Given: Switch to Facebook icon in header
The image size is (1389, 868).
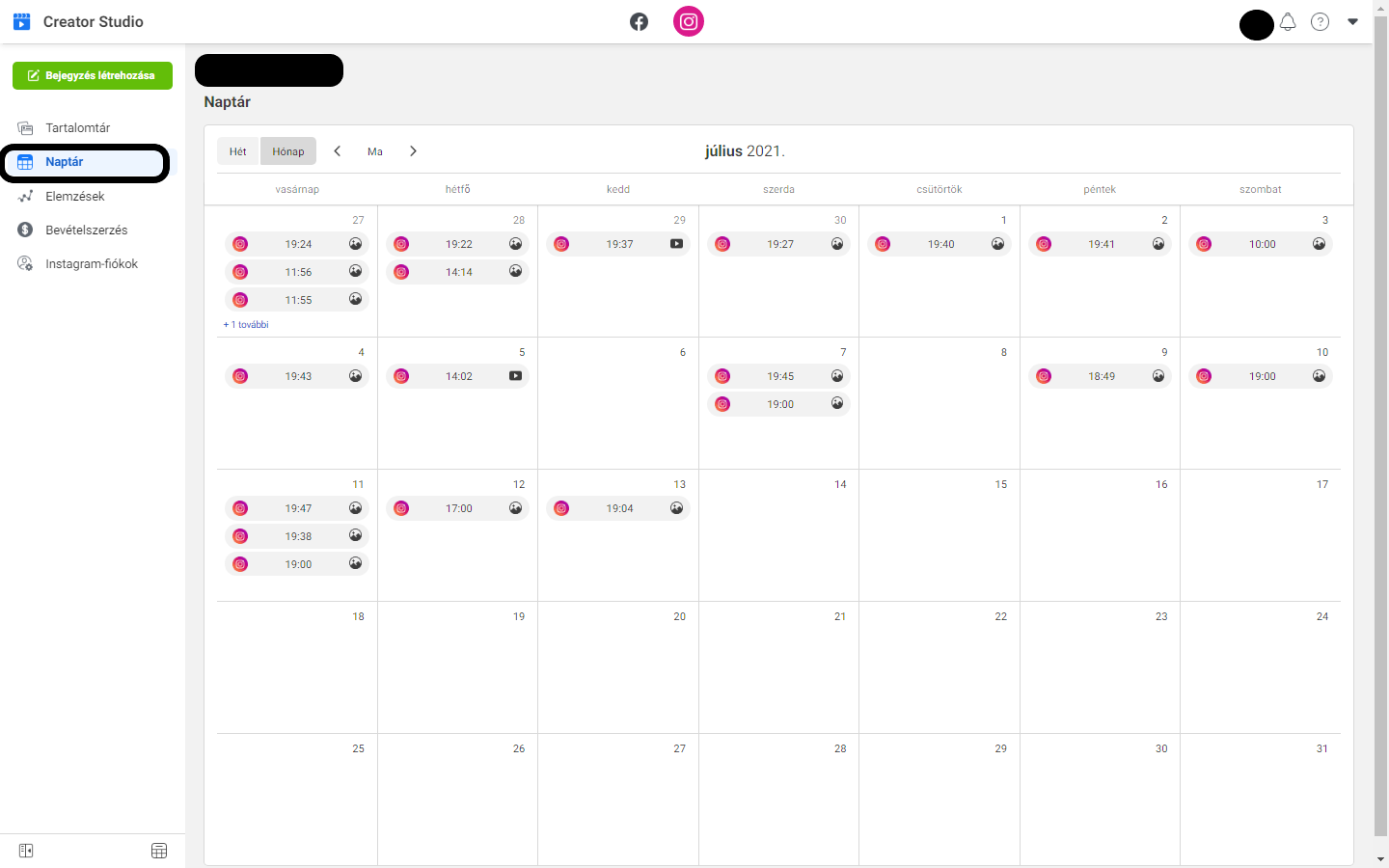Looking at the screenshot, I should point(639,21).
